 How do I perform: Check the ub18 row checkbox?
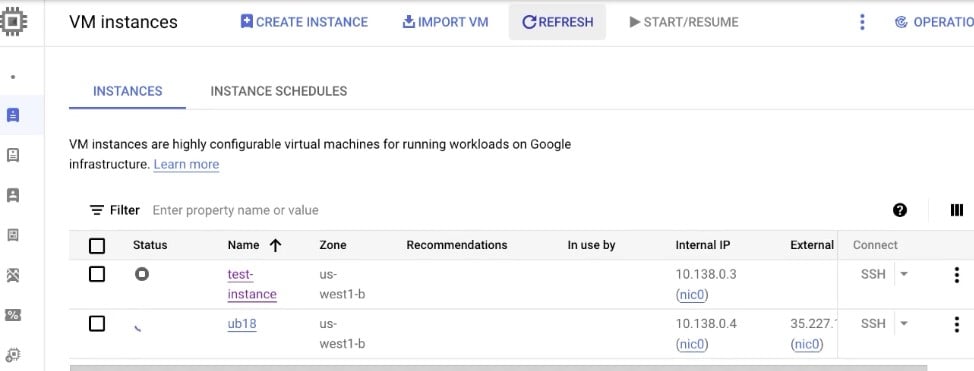click(97, 324)
